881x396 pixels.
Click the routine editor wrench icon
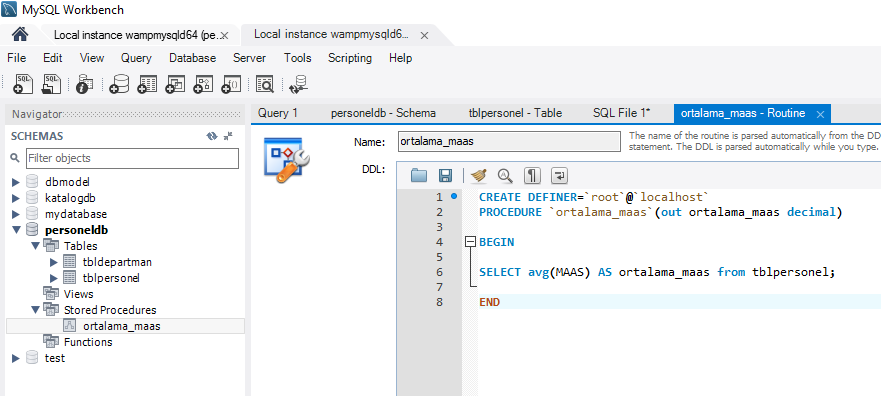(286, 160)
